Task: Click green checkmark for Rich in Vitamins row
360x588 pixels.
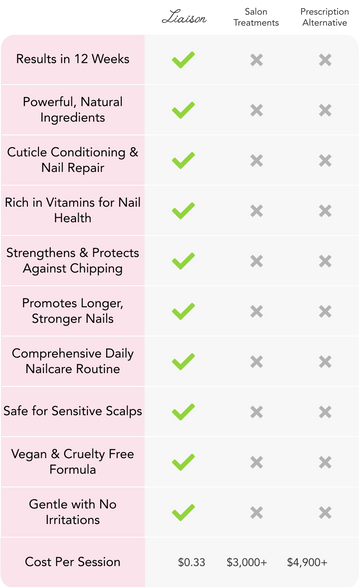Action: point(183,211)
